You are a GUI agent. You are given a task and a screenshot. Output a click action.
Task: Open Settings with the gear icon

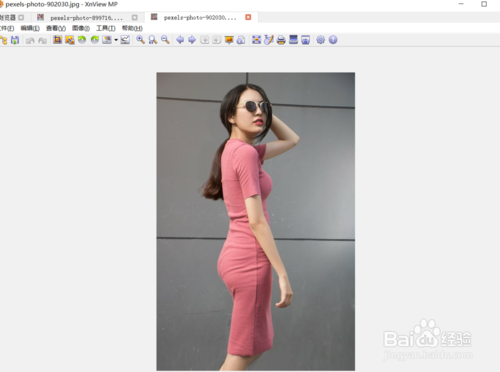coord(321,40)
